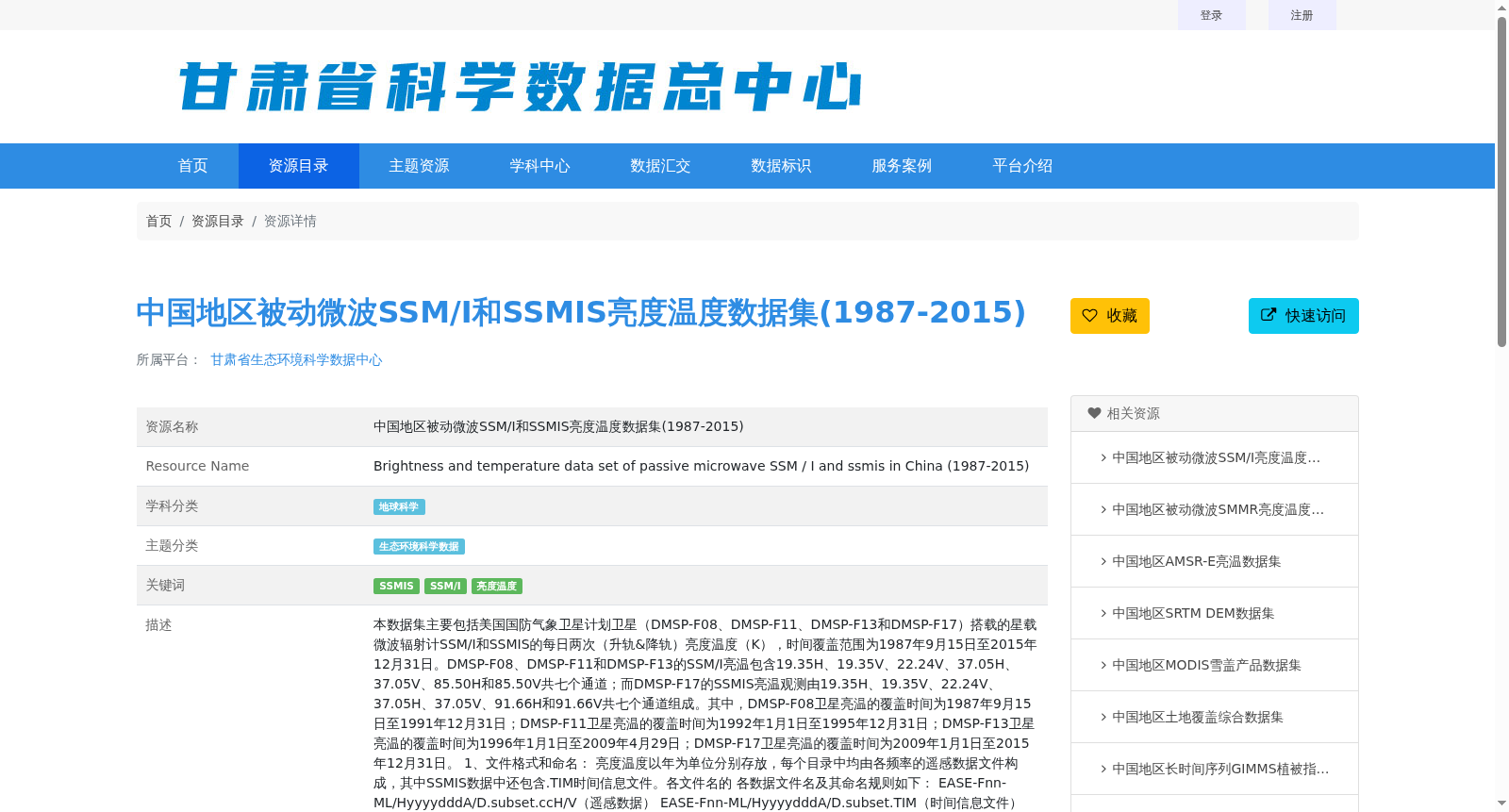The image size is (1509, 812).
Task: Click the 描述 row label
Action: point(158,624)
